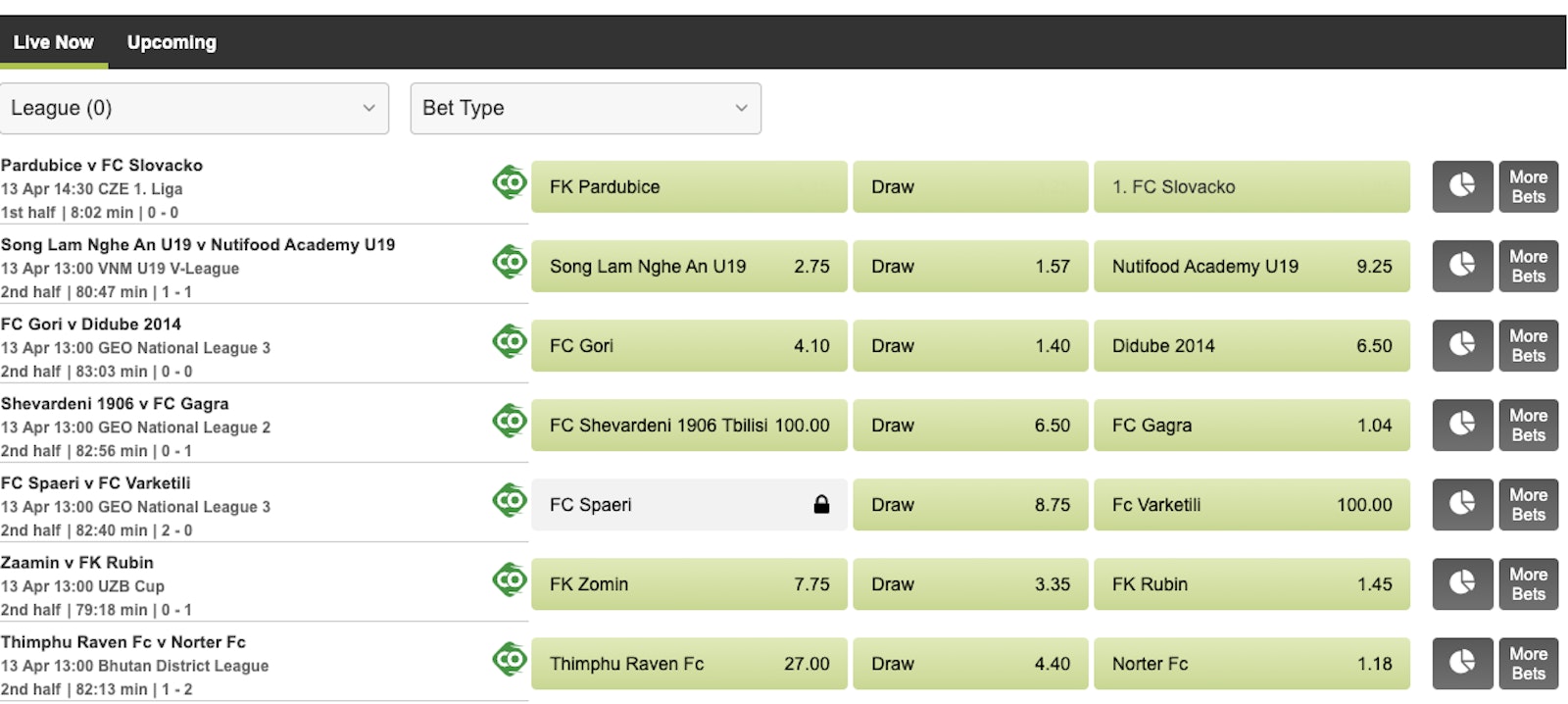
Task: Select FC Gagra odds 1.04
Action: [x=1250, y=425]
